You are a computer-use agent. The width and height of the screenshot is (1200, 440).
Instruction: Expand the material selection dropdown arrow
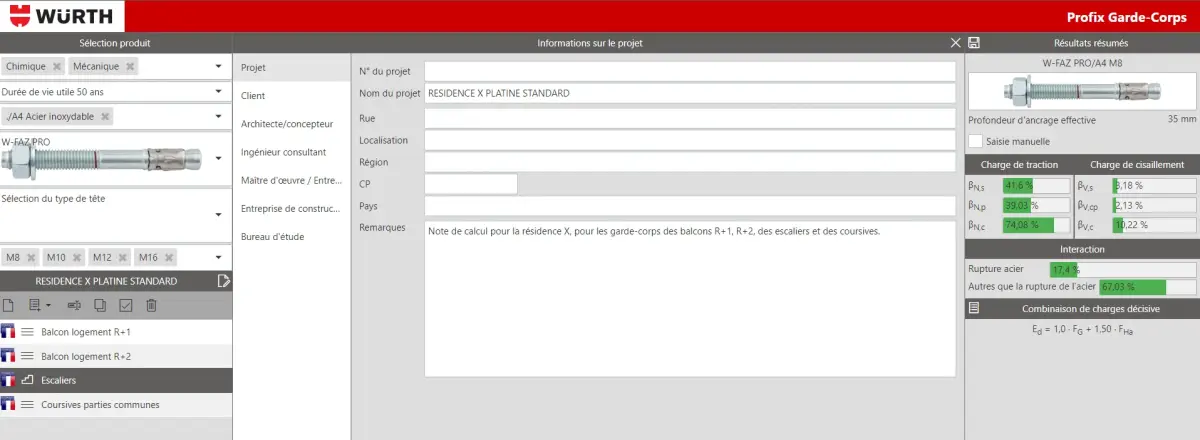(x=218, y=116)
